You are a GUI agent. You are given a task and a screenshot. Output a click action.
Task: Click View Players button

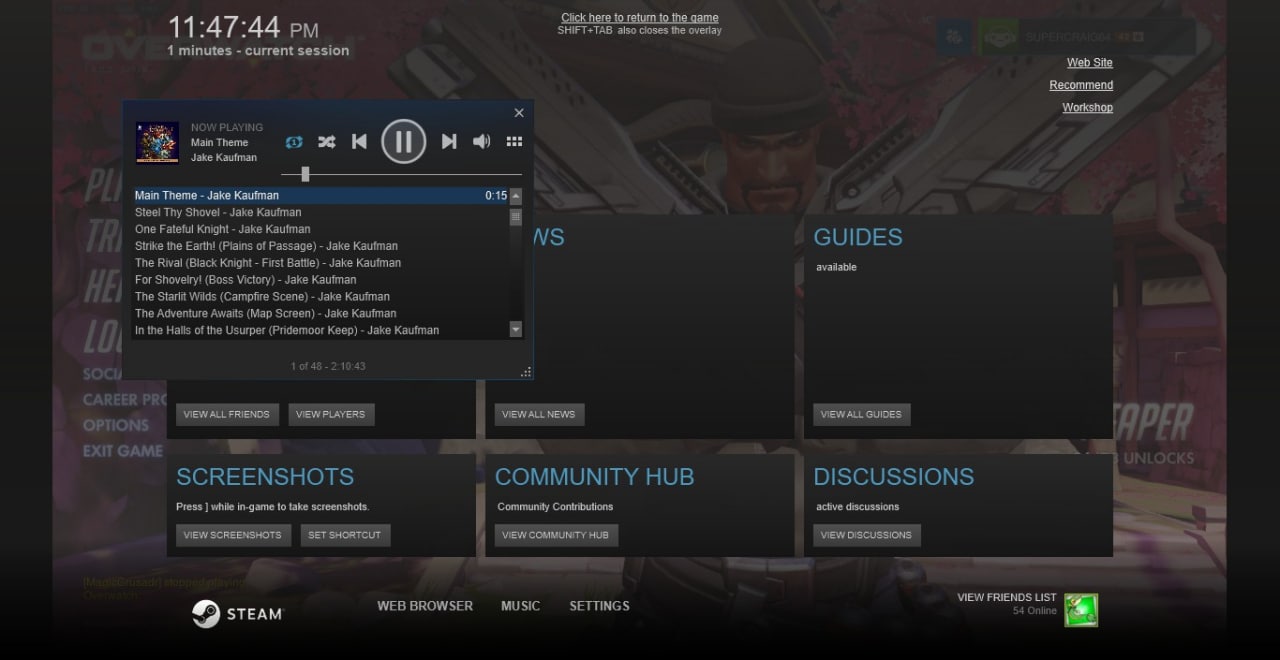pyautogui.click(x=331, y=414)
